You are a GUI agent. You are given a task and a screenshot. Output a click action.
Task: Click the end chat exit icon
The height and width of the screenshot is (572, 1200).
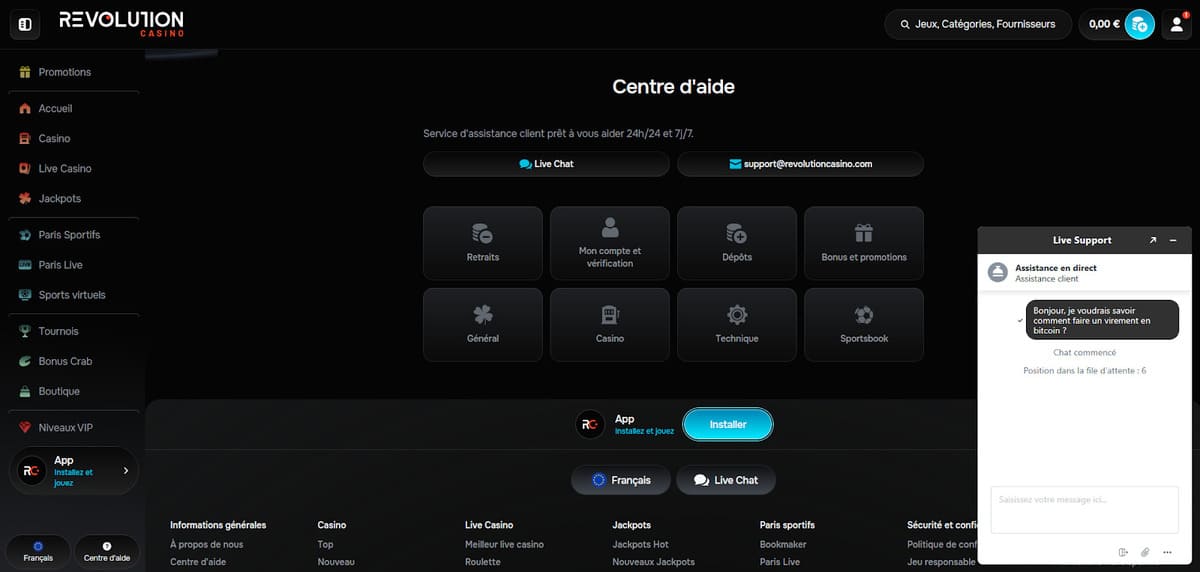click(1123, 552)
